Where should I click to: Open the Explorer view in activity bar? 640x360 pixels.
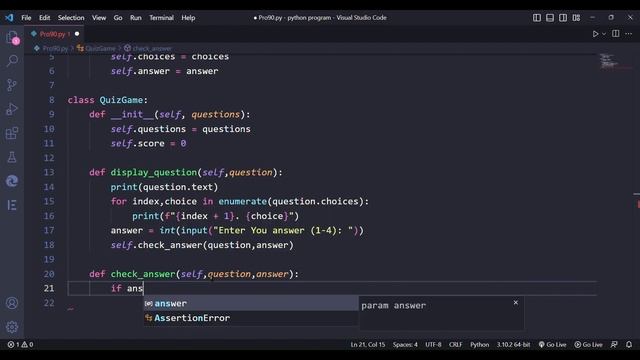[x=12, y=37]
